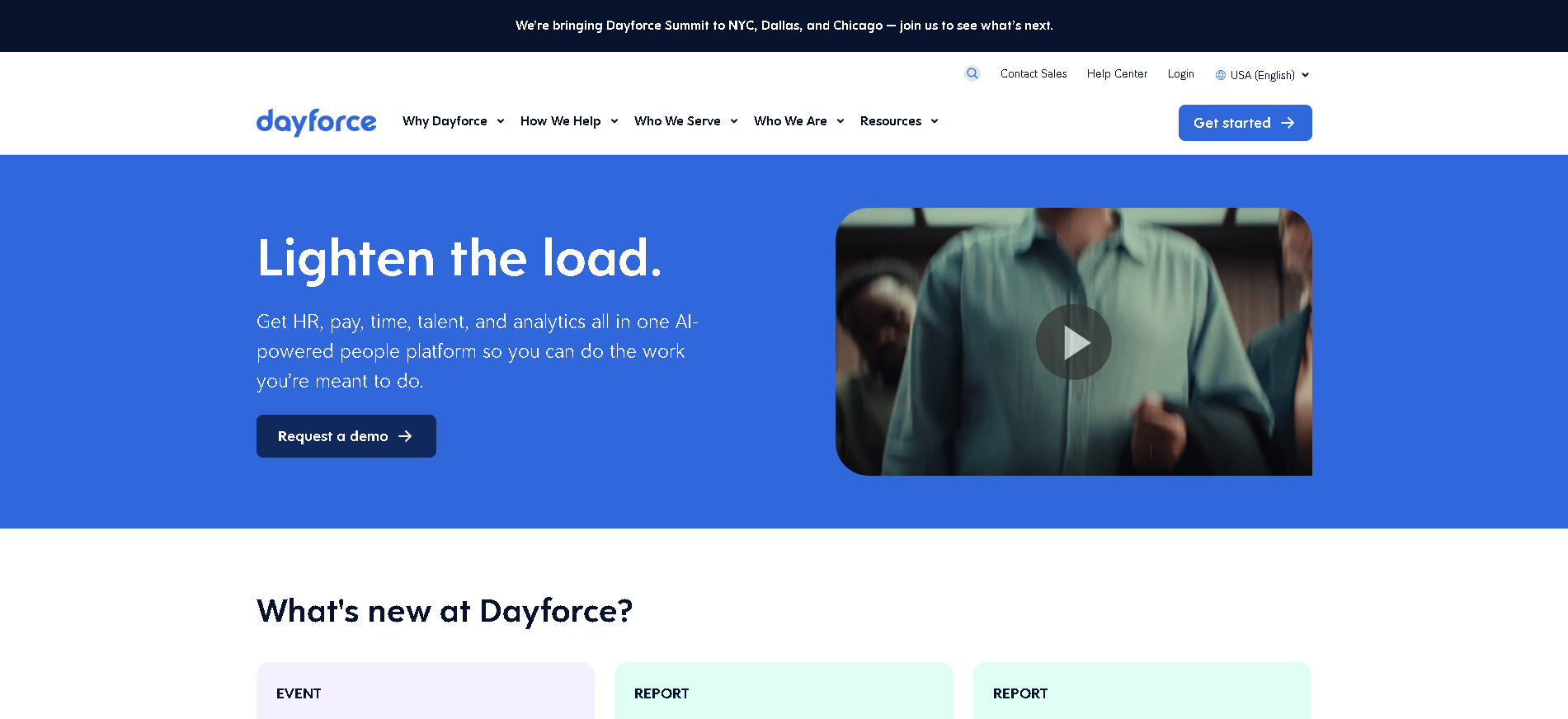Open the search magnifier icon
The image size is (1568, 719).
click(x=972, y=73)
